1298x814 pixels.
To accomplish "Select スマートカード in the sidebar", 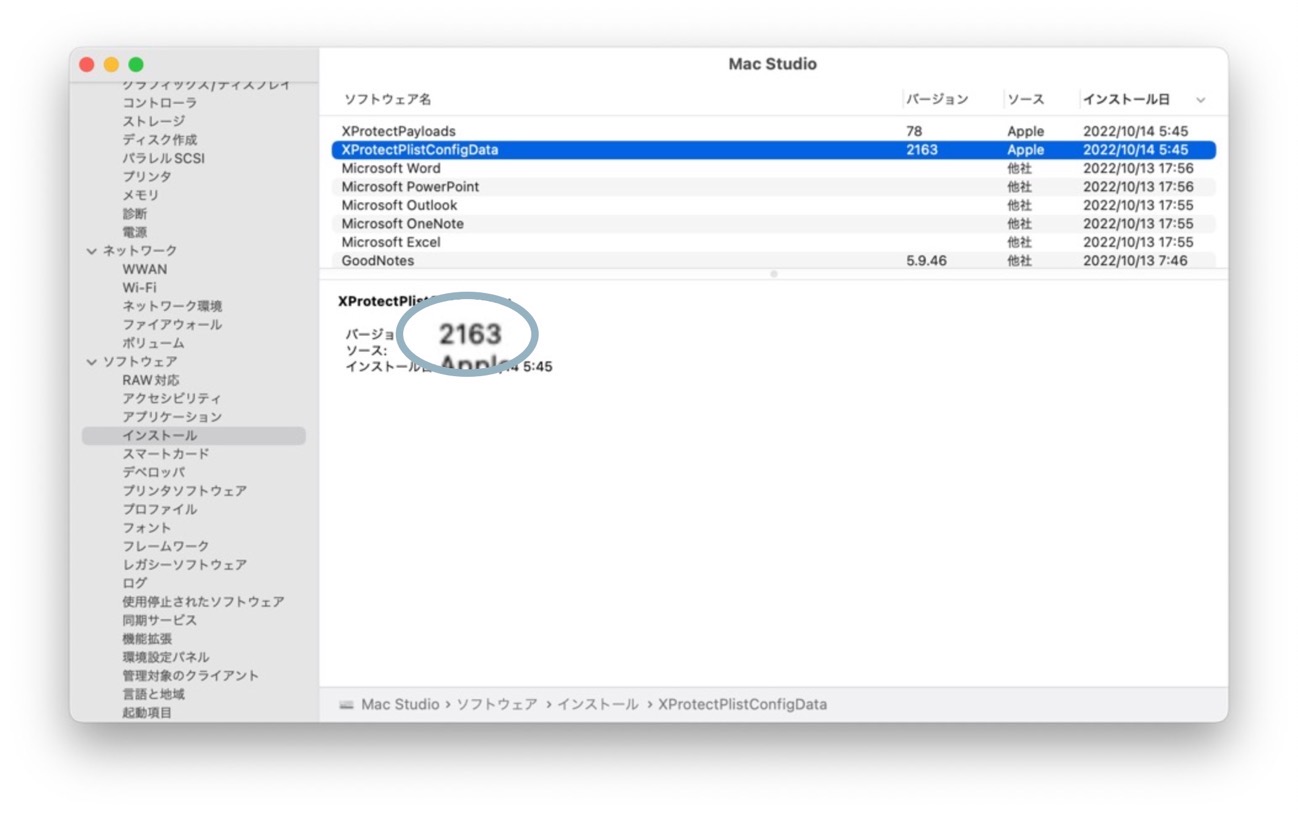I will 166,454.
